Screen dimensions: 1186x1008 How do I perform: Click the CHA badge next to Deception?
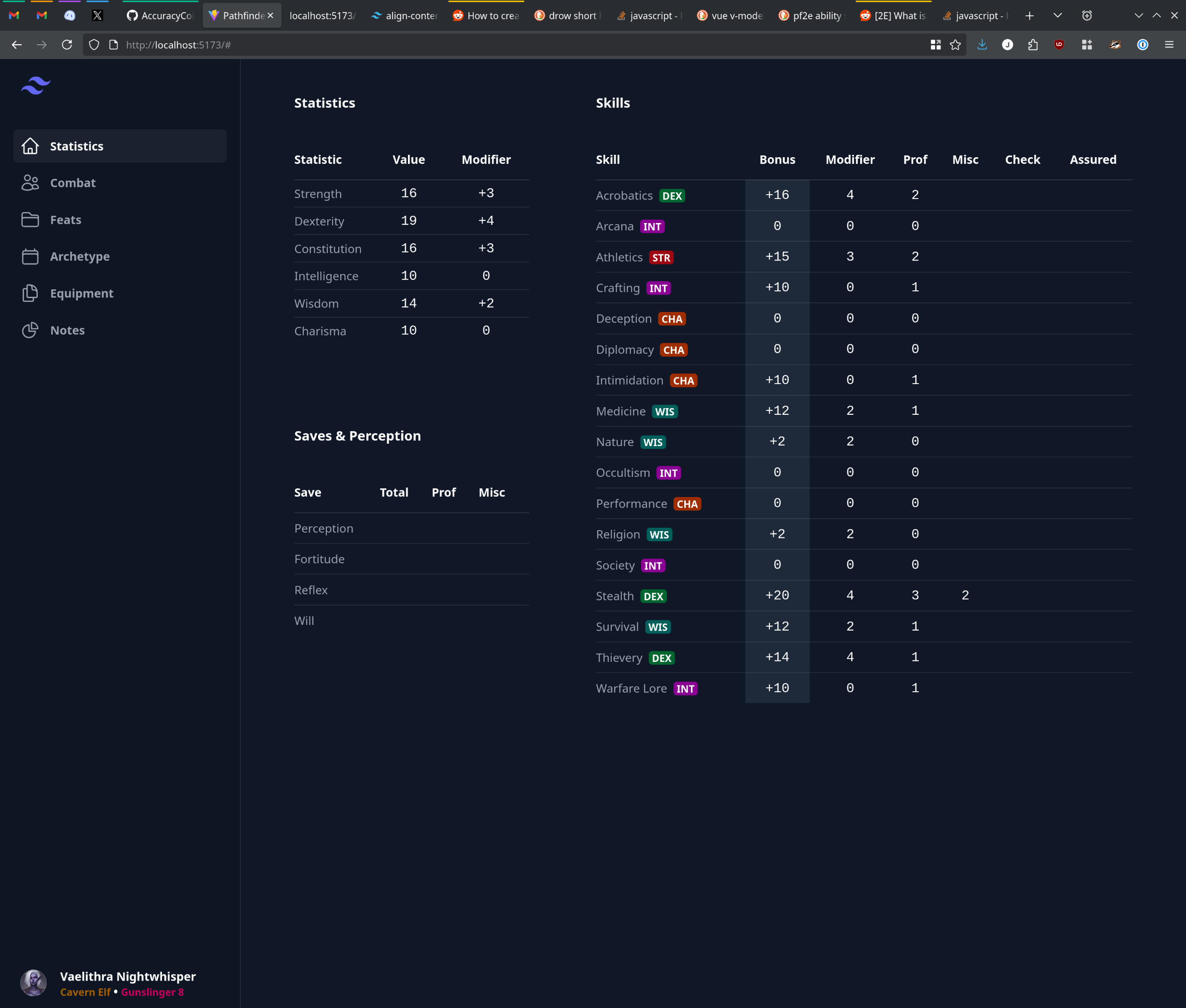tap(672, 319)
